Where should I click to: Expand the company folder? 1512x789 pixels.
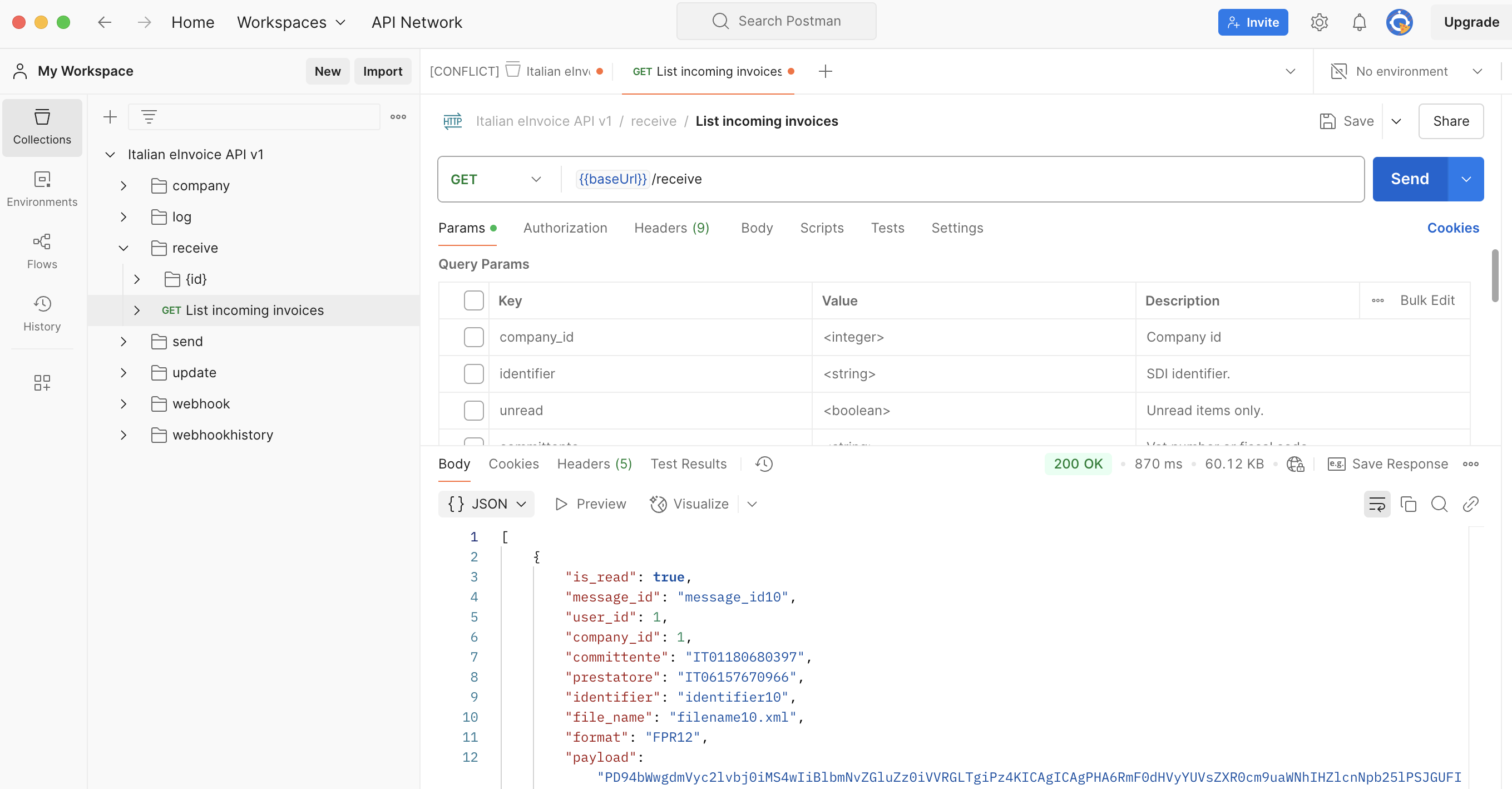123,185
